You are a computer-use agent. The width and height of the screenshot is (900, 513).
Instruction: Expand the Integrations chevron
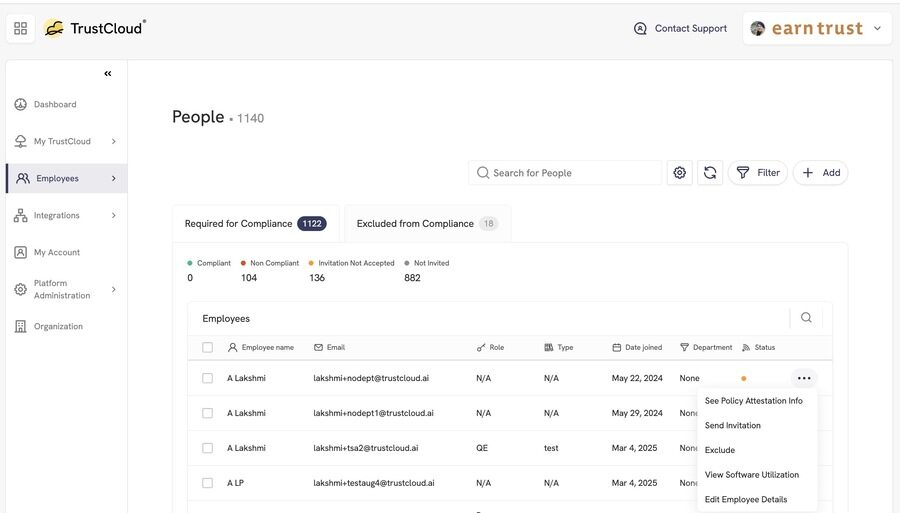coord(114,215)
